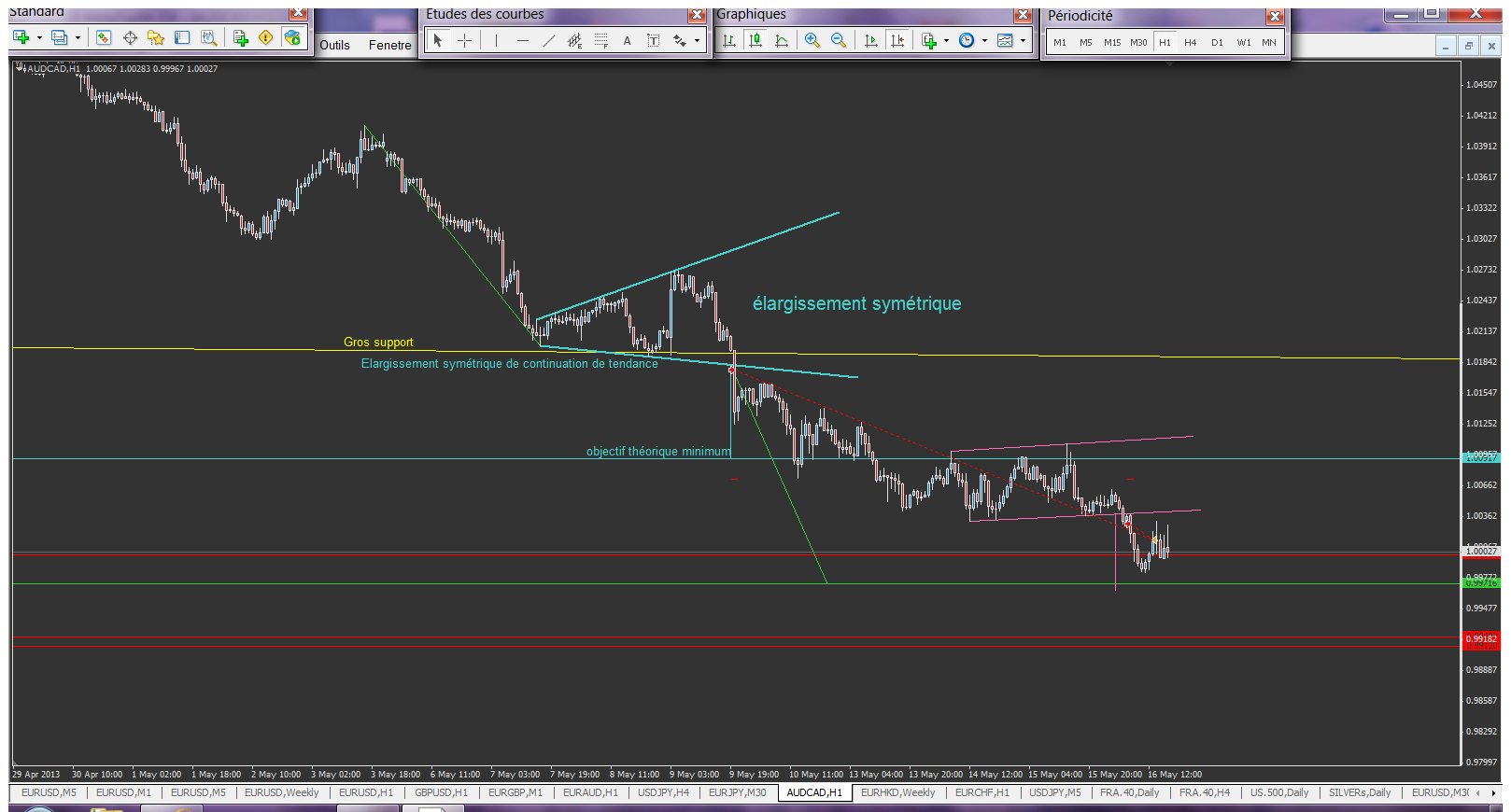Select the Fibonacci retracement tool

tap(600, 40)
